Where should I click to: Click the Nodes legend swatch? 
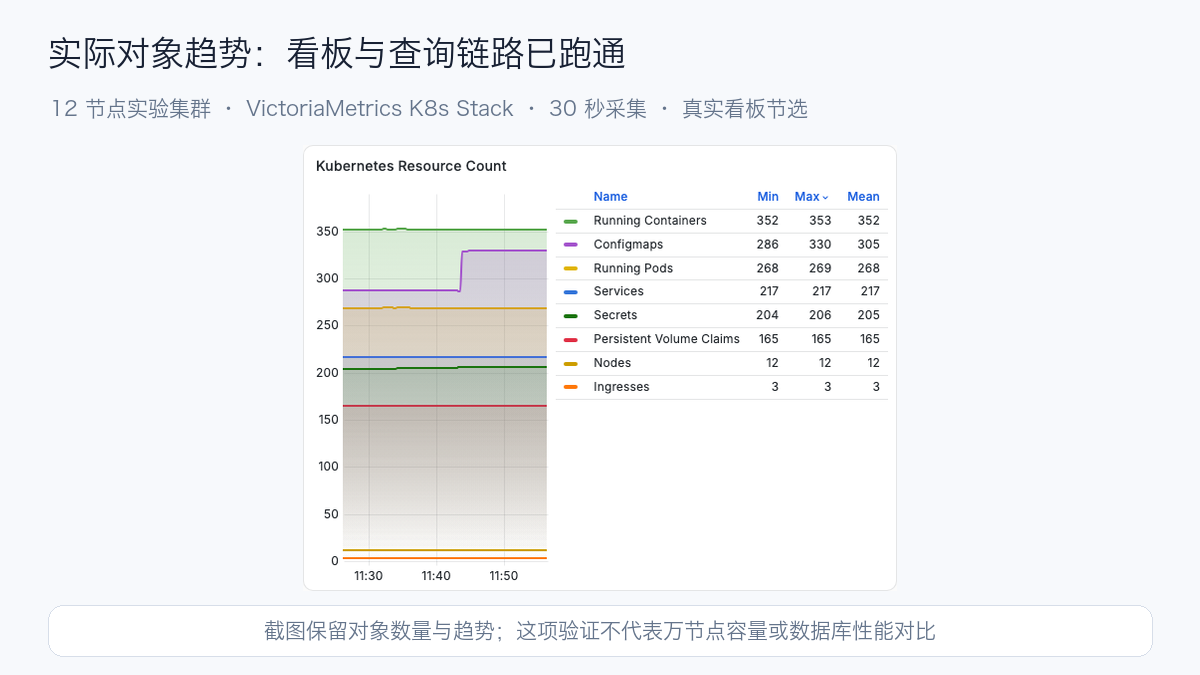click(x=571, y=363)
